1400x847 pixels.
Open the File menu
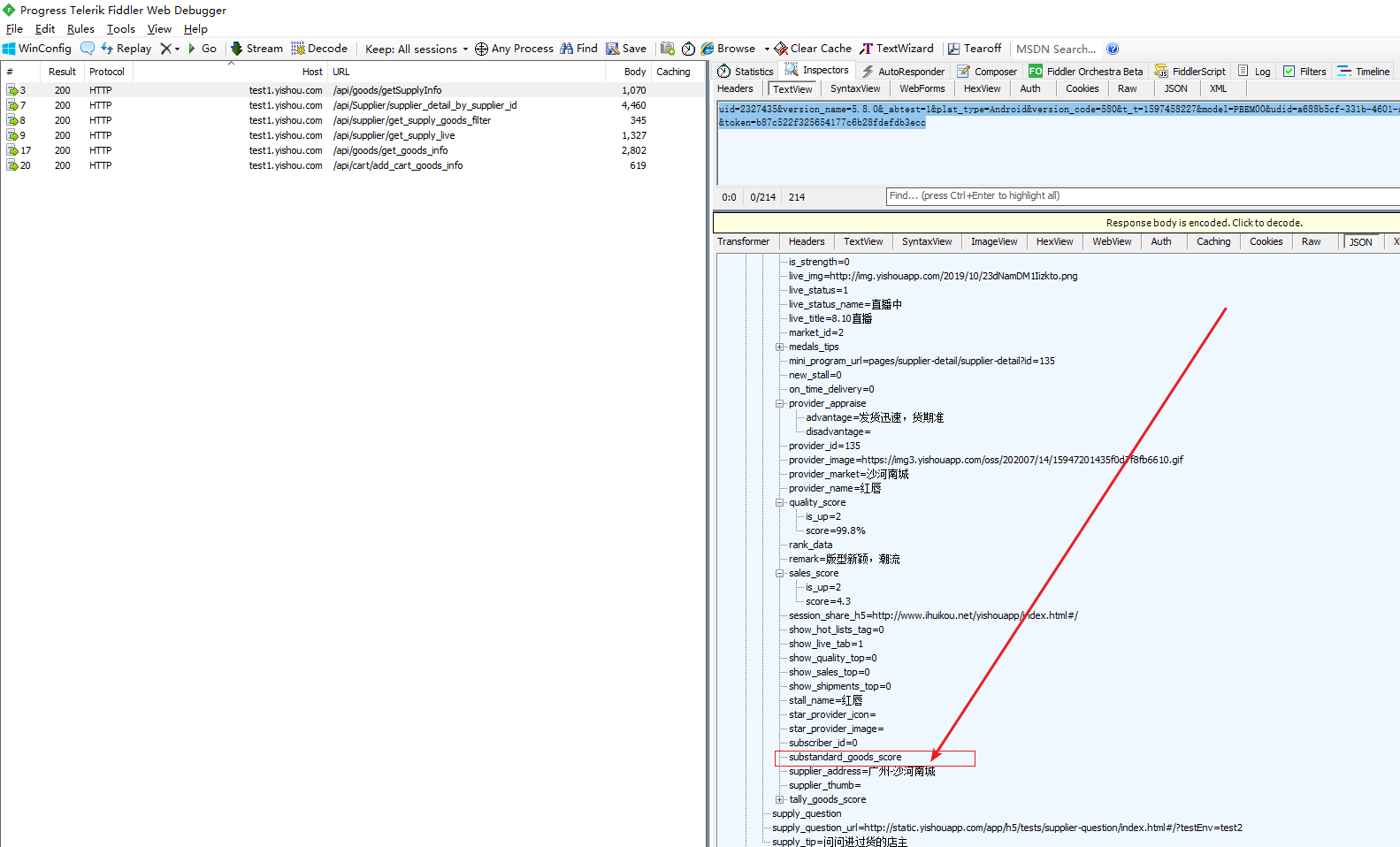14,29
